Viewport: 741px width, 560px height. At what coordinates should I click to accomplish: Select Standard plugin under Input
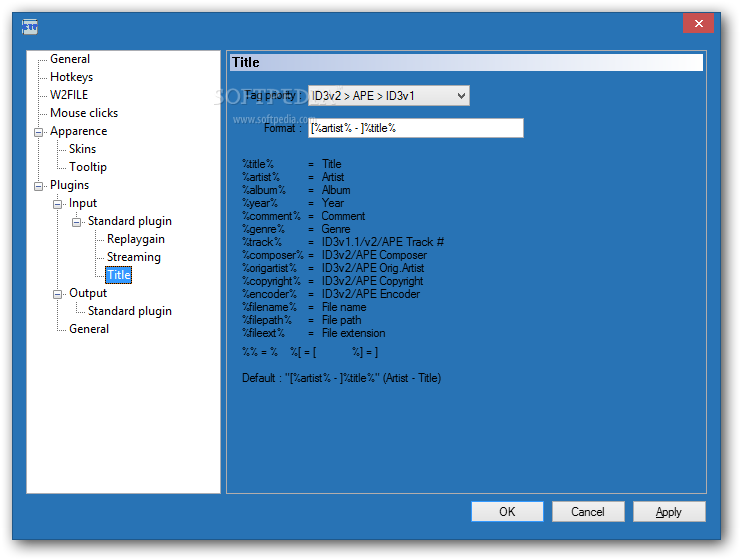point(129,221)
